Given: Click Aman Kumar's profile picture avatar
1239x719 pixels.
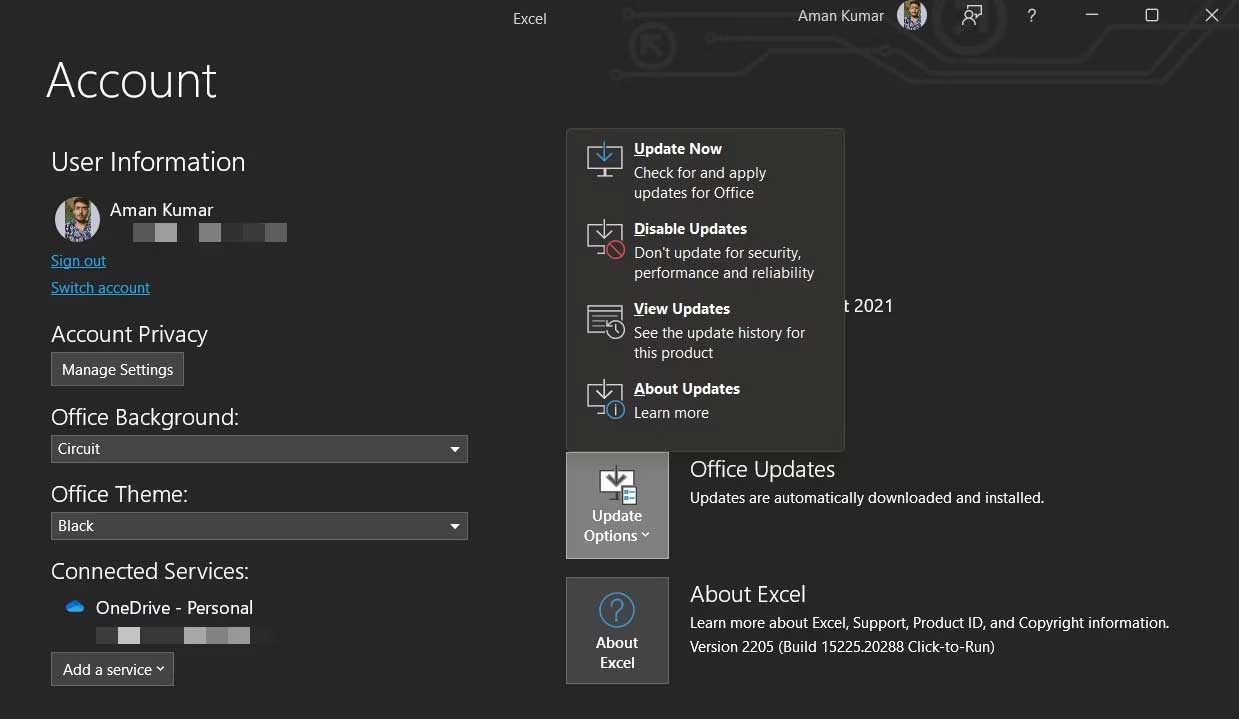Looking at the screenshot, I should tap(77, 218).
